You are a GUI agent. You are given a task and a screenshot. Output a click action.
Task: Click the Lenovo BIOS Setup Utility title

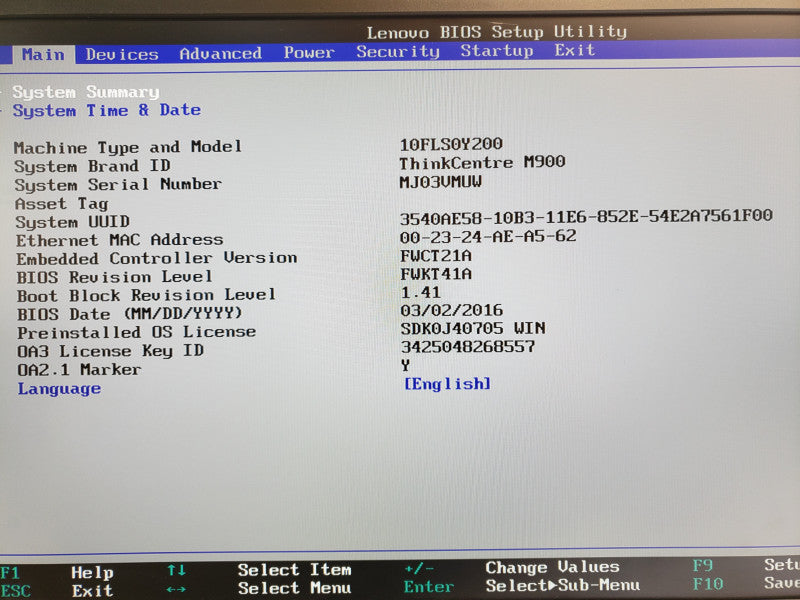pos(496,32)
